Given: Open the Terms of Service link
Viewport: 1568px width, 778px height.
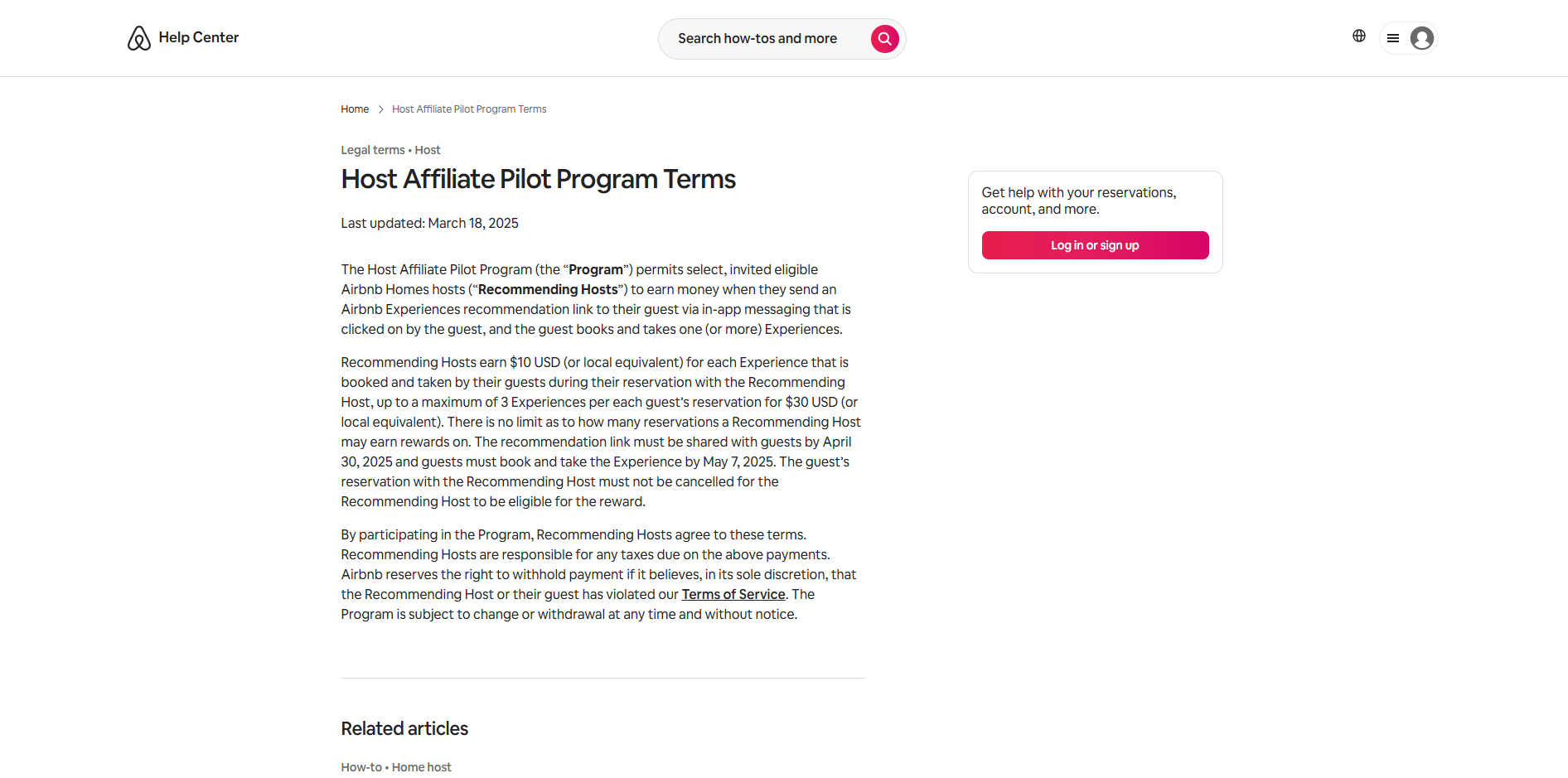Looking at the screenshot, I should click(733, 594).
